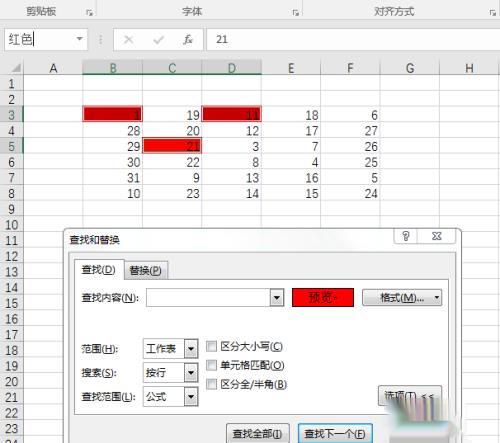Close the Find and Replace dialog
The image size is (500, 443).
[x=437, y=236]
